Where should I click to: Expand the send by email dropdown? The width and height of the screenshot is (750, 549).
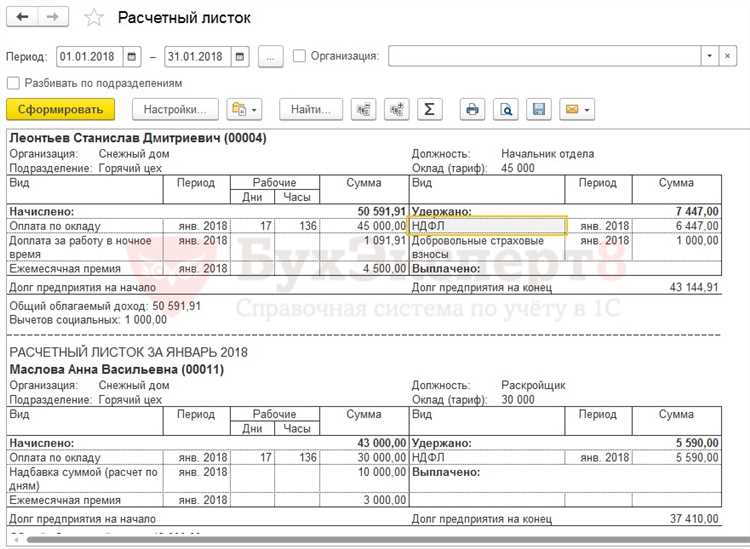(x=577, y=109)
